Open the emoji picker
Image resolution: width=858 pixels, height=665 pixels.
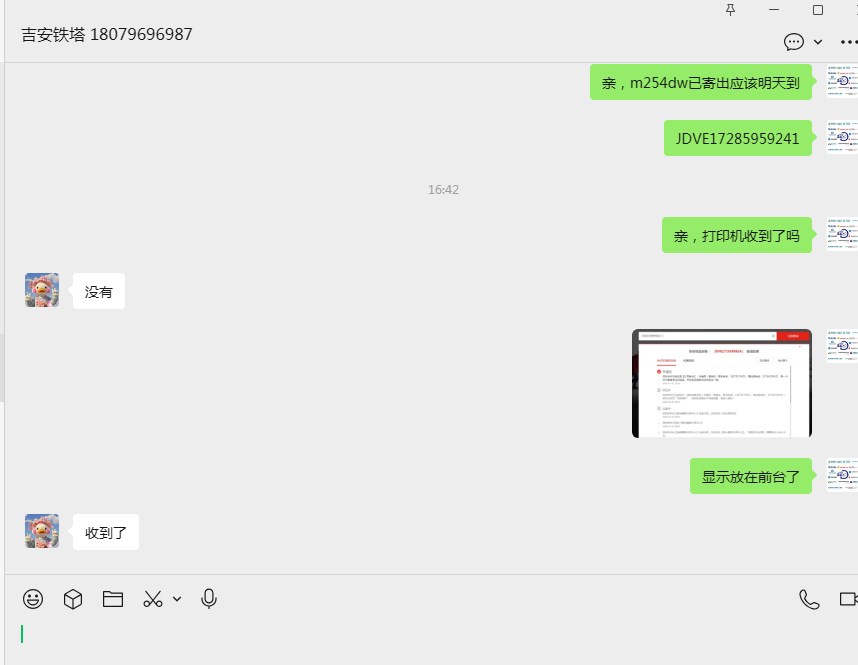click(33, 599)
